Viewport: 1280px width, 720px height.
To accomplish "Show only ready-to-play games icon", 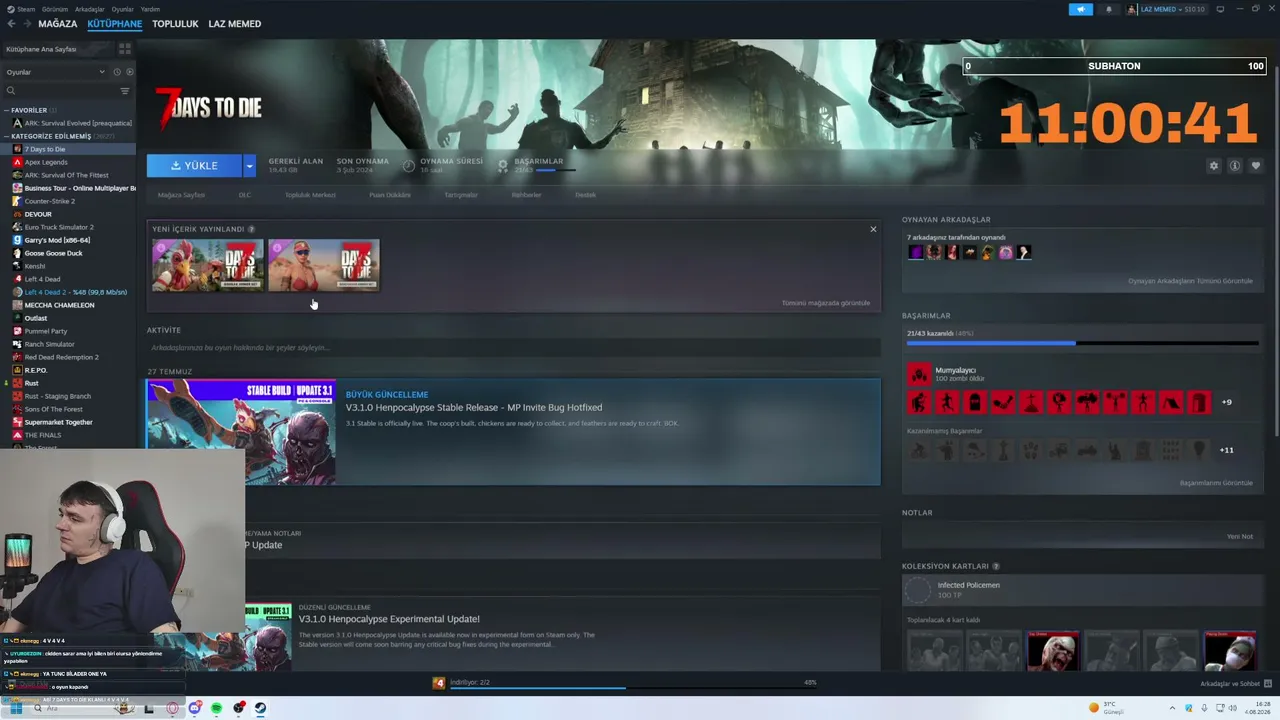I will pyautogui.click(x=130, y=72).
